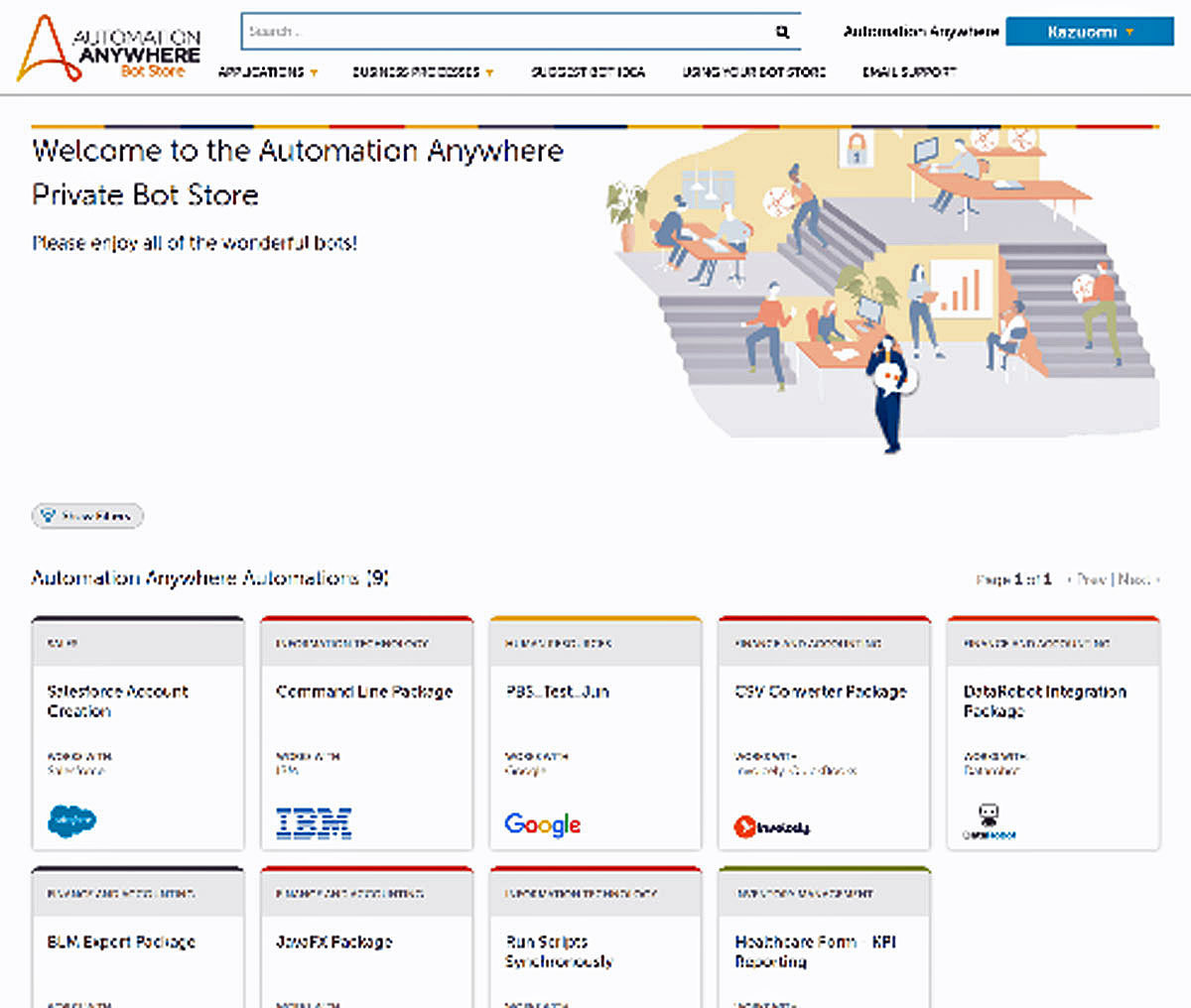This screenshot has height=1008, width=1191.
Task: Open BLM Export Package bot
Action: coord(121,942)
